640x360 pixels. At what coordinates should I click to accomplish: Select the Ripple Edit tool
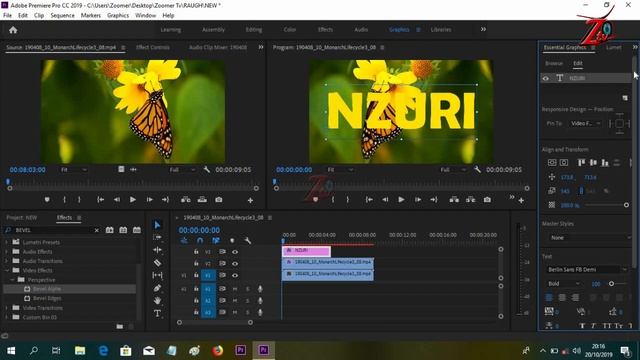(157, 250)
